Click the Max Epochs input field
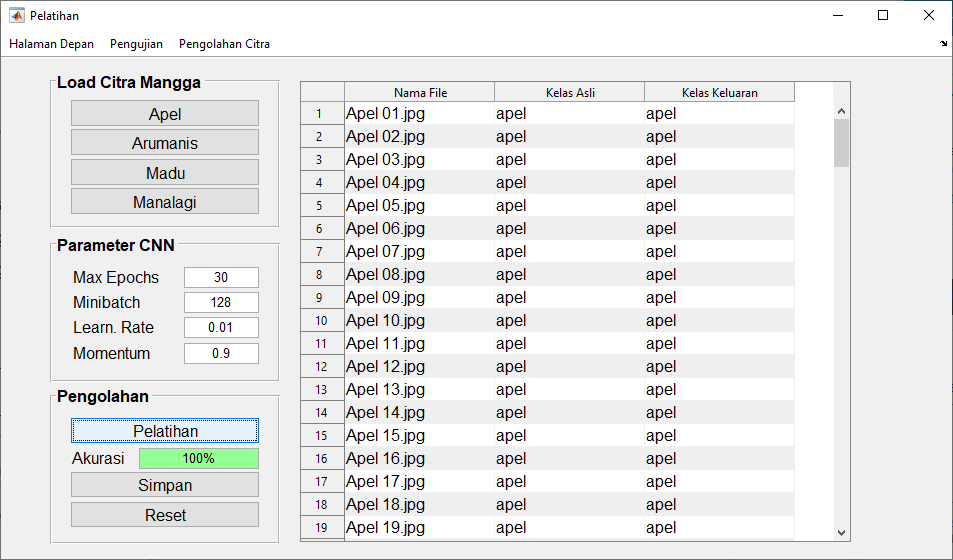Screen dimensions: 953x560 coord(221,277)
